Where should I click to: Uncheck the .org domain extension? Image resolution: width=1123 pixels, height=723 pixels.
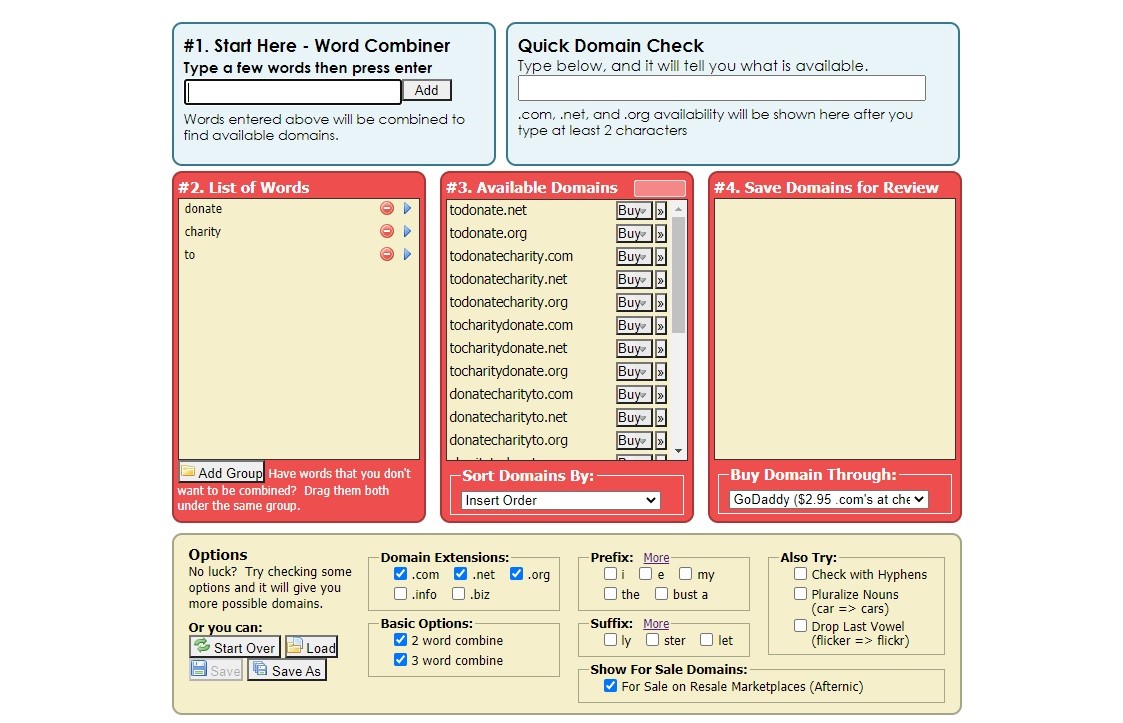tap(516, 574)
